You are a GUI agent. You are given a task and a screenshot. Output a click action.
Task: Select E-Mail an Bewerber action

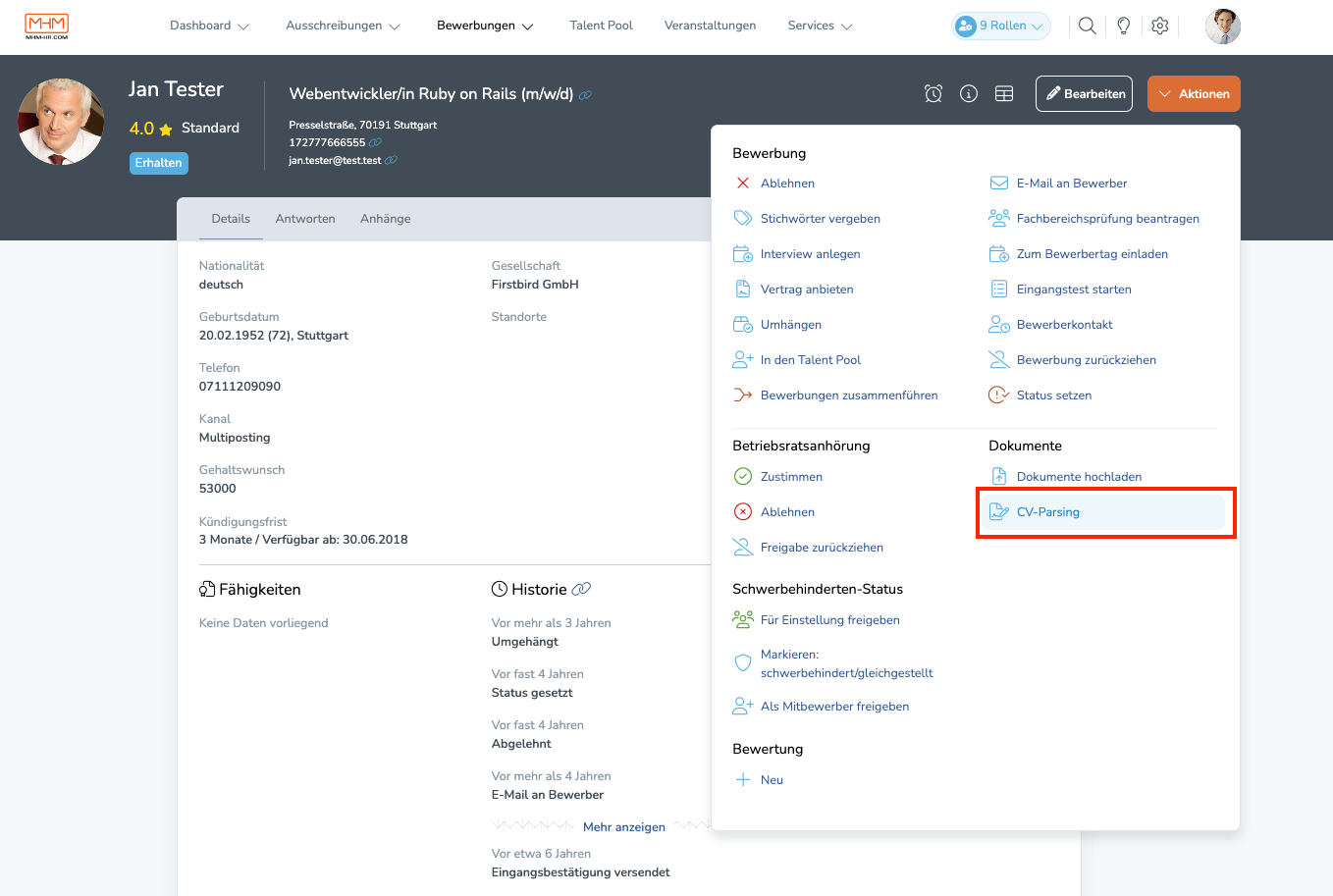click(x=1058, y=184)
